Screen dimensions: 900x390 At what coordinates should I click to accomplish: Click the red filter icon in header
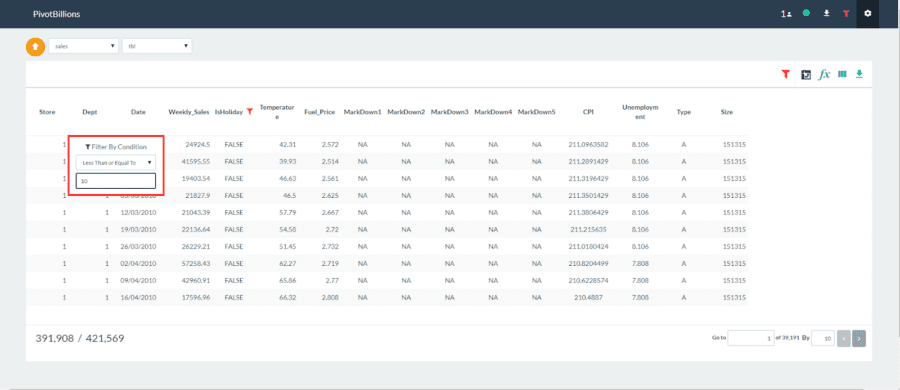(x=846, y=13)
